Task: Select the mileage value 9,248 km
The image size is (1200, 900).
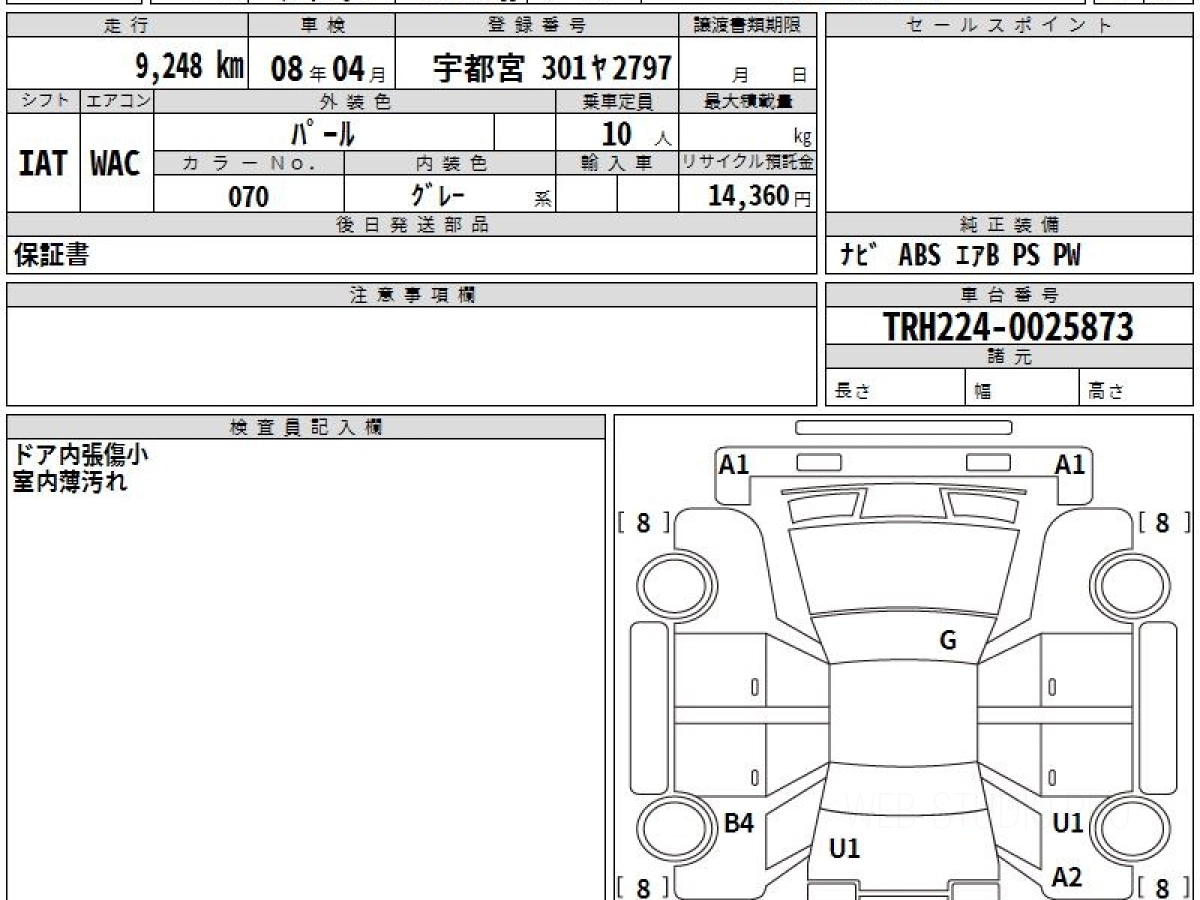Action: (x=189, y=67)
